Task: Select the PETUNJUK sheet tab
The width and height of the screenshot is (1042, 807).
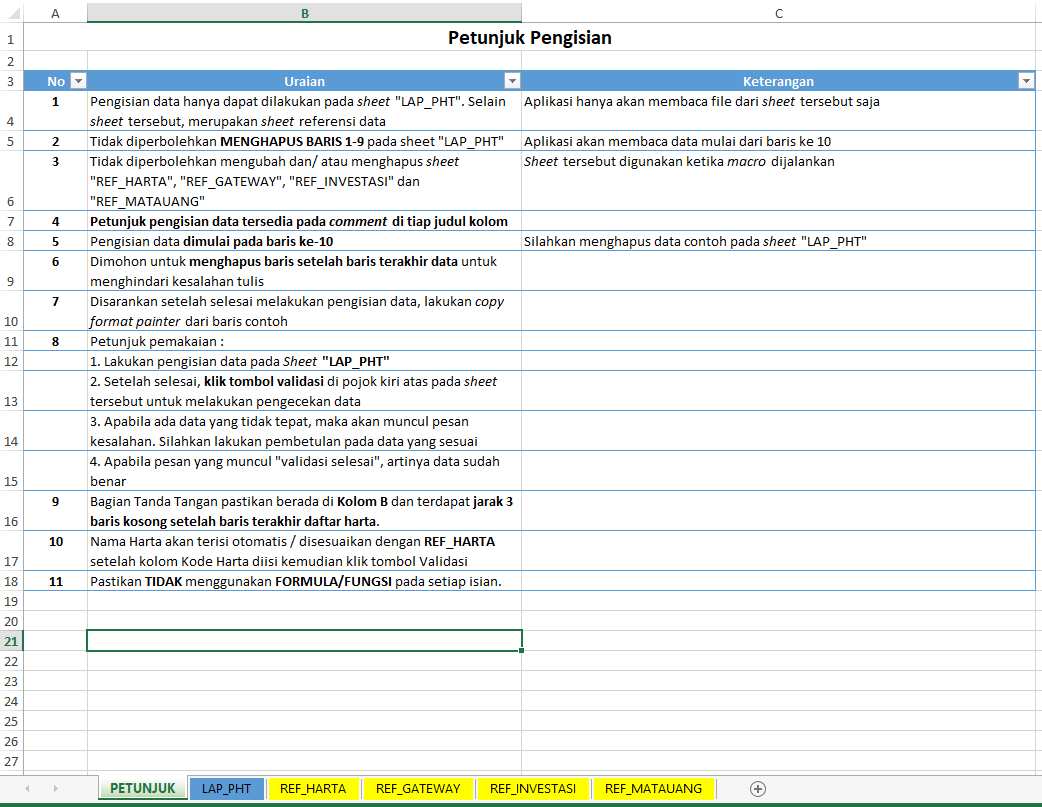Action: [142, 789]
